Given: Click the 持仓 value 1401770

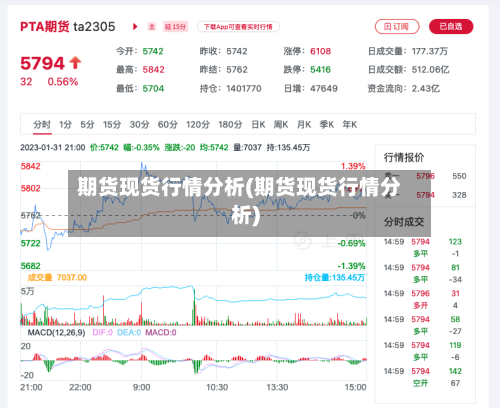Looking at the screenshot, I should pyautogui.click(x=244, y=89).
